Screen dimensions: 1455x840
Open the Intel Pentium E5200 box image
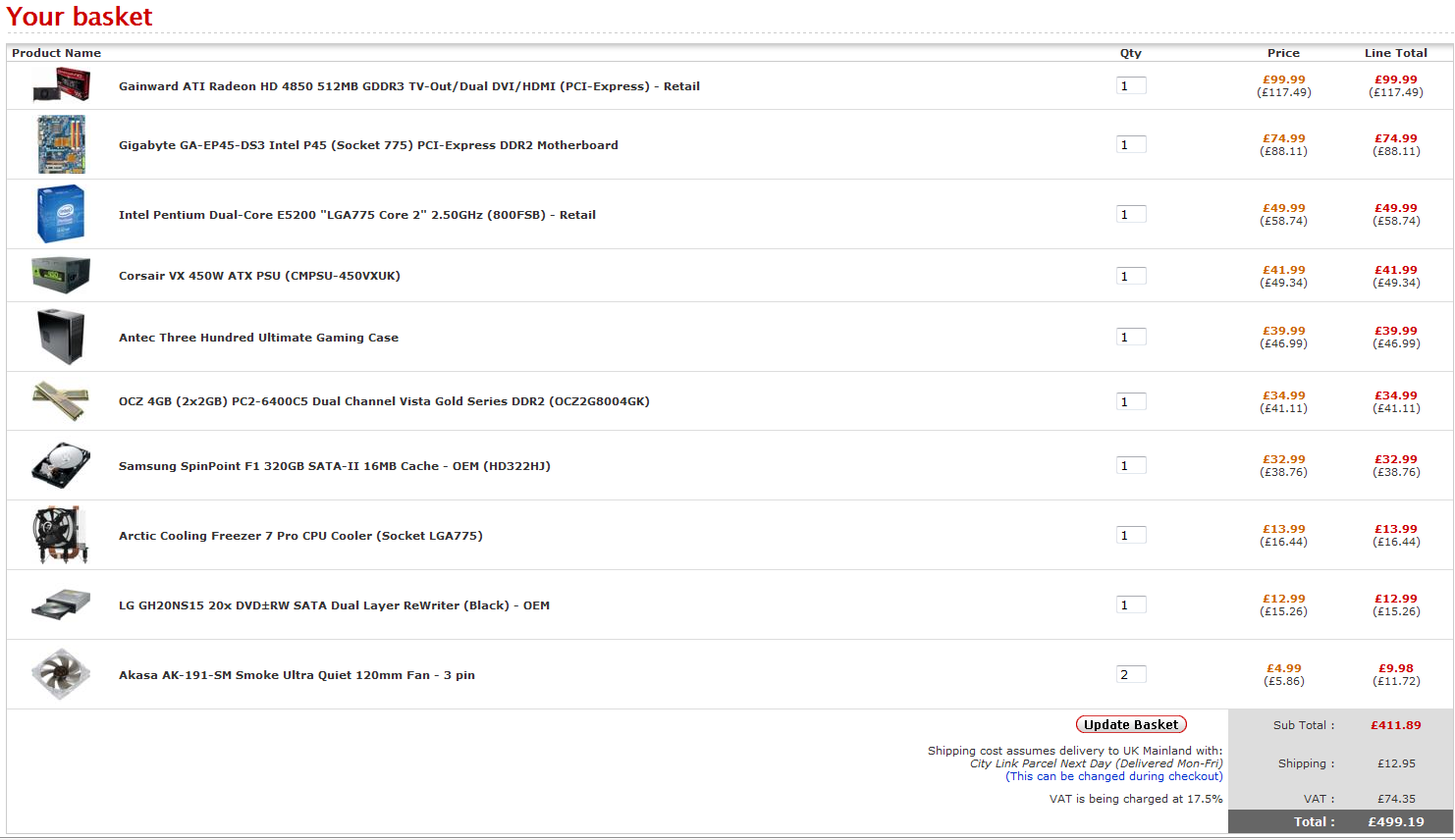61,214
